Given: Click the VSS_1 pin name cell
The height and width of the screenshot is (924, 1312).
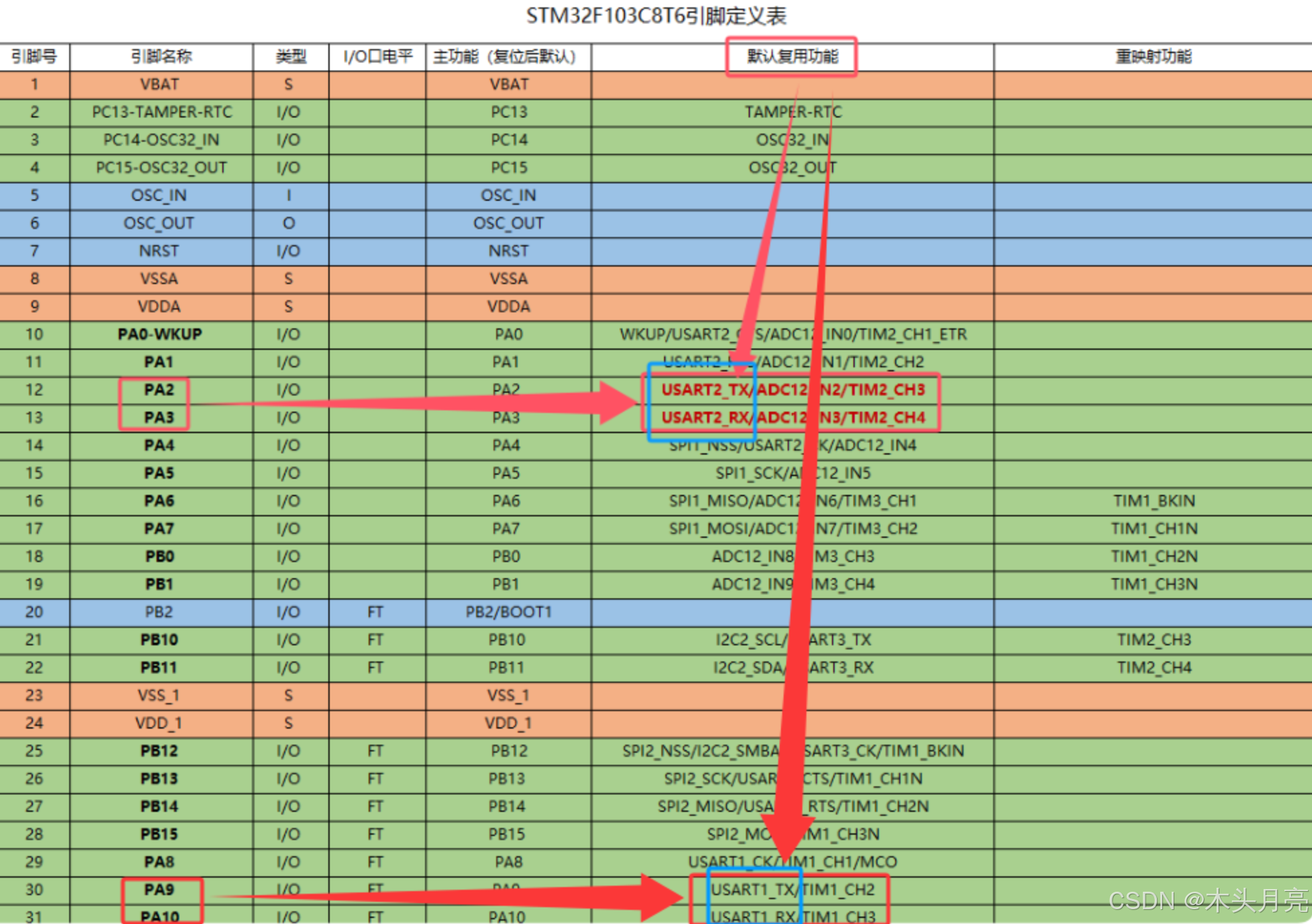Looking at the screenshot, I should [161, 696].
